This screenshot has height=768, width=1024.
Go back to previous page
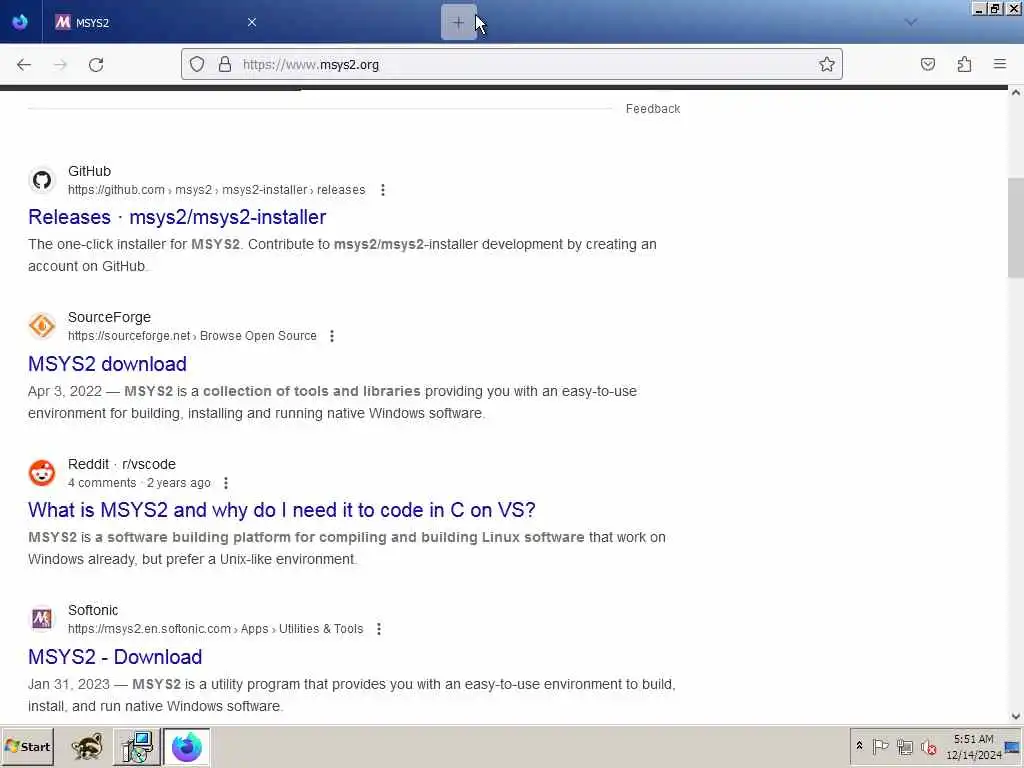tap(24, 65)
